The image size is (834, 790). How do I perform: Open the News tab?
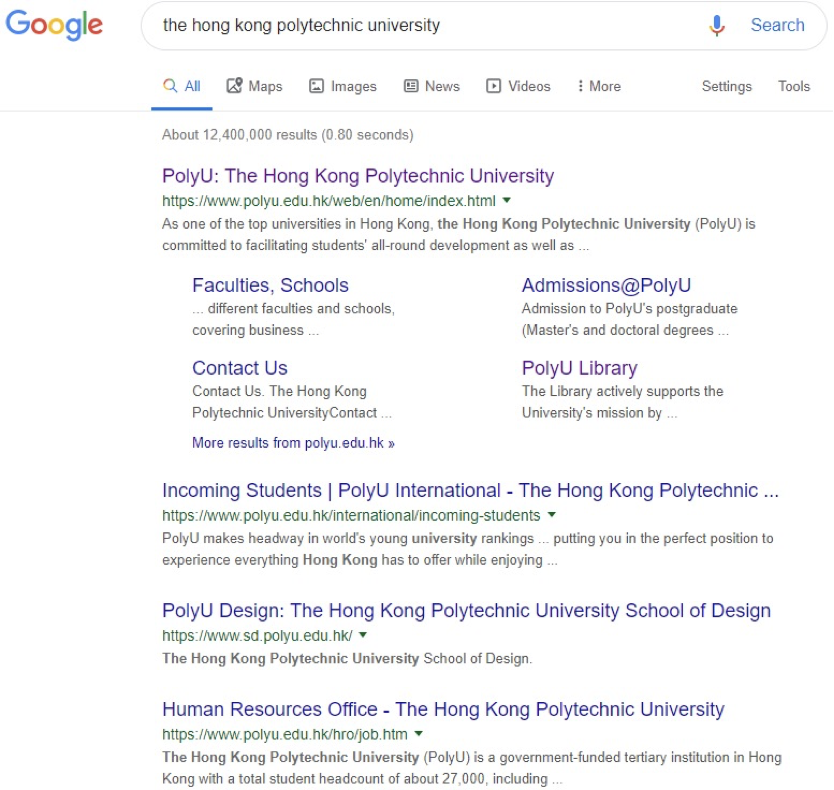(x=432, y=86)
